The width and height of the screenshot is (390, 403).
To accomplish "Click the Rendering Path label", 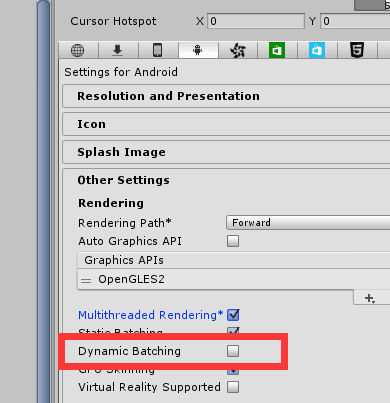I will click(x=124, y=223).
